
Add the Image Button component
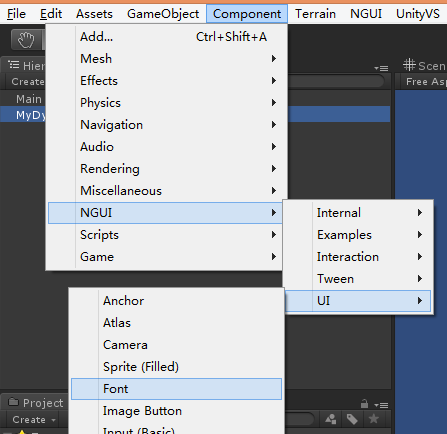(x=176, y=411)
